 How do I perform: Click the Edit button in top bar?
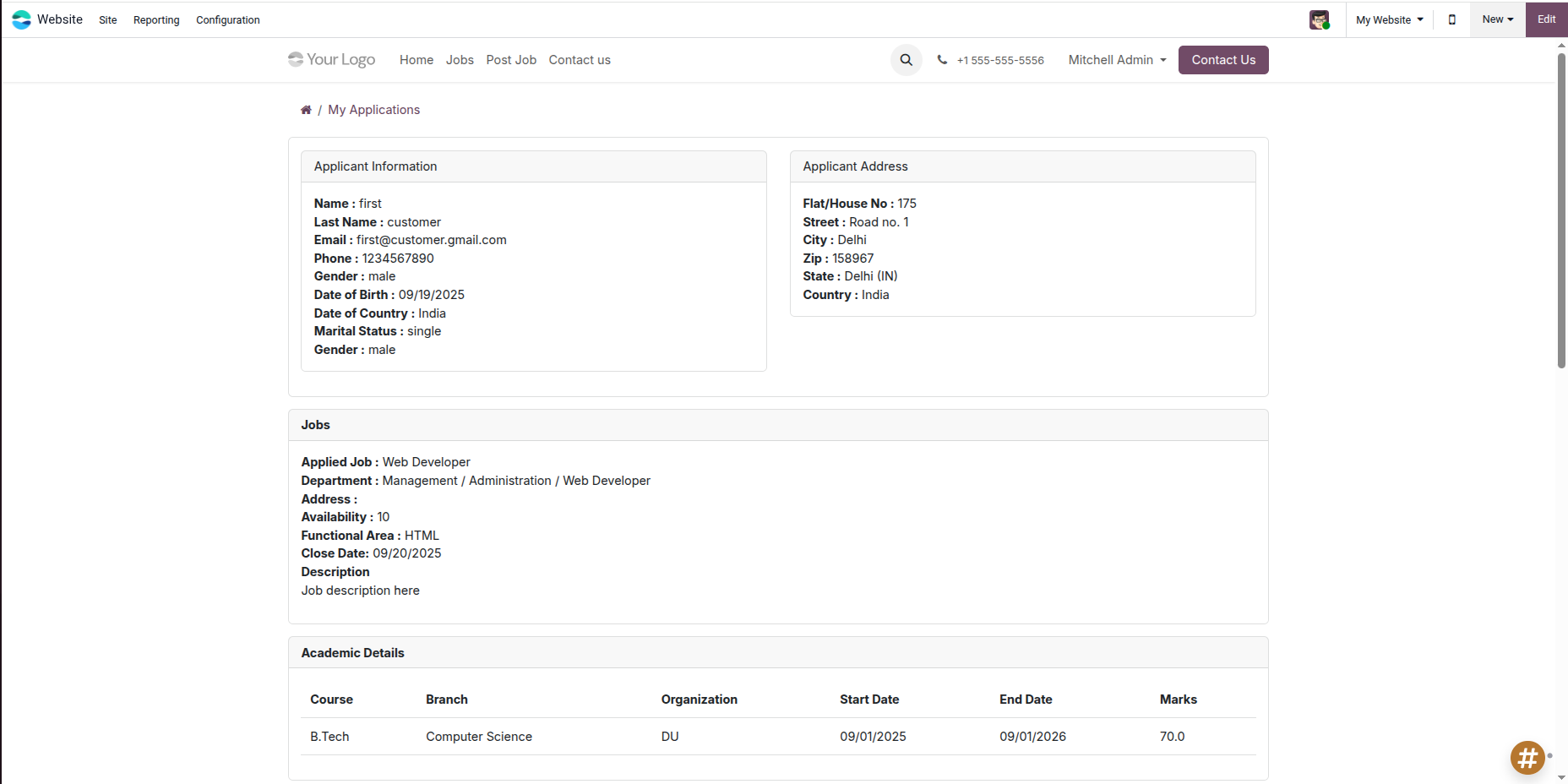coord(1546,19)
